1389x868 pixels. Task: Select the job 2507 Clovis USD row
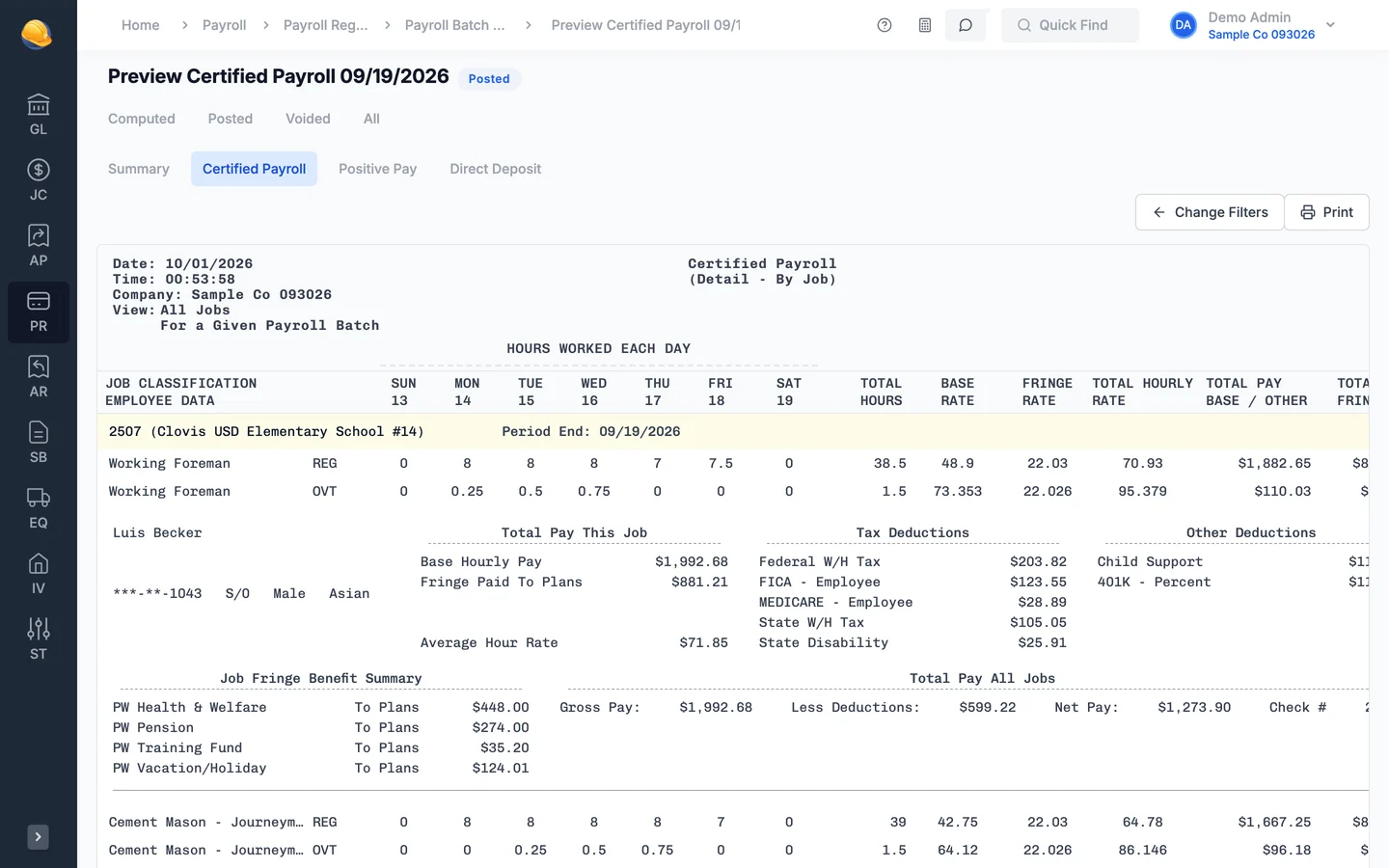pyautogui.click(x=733, y=431)
